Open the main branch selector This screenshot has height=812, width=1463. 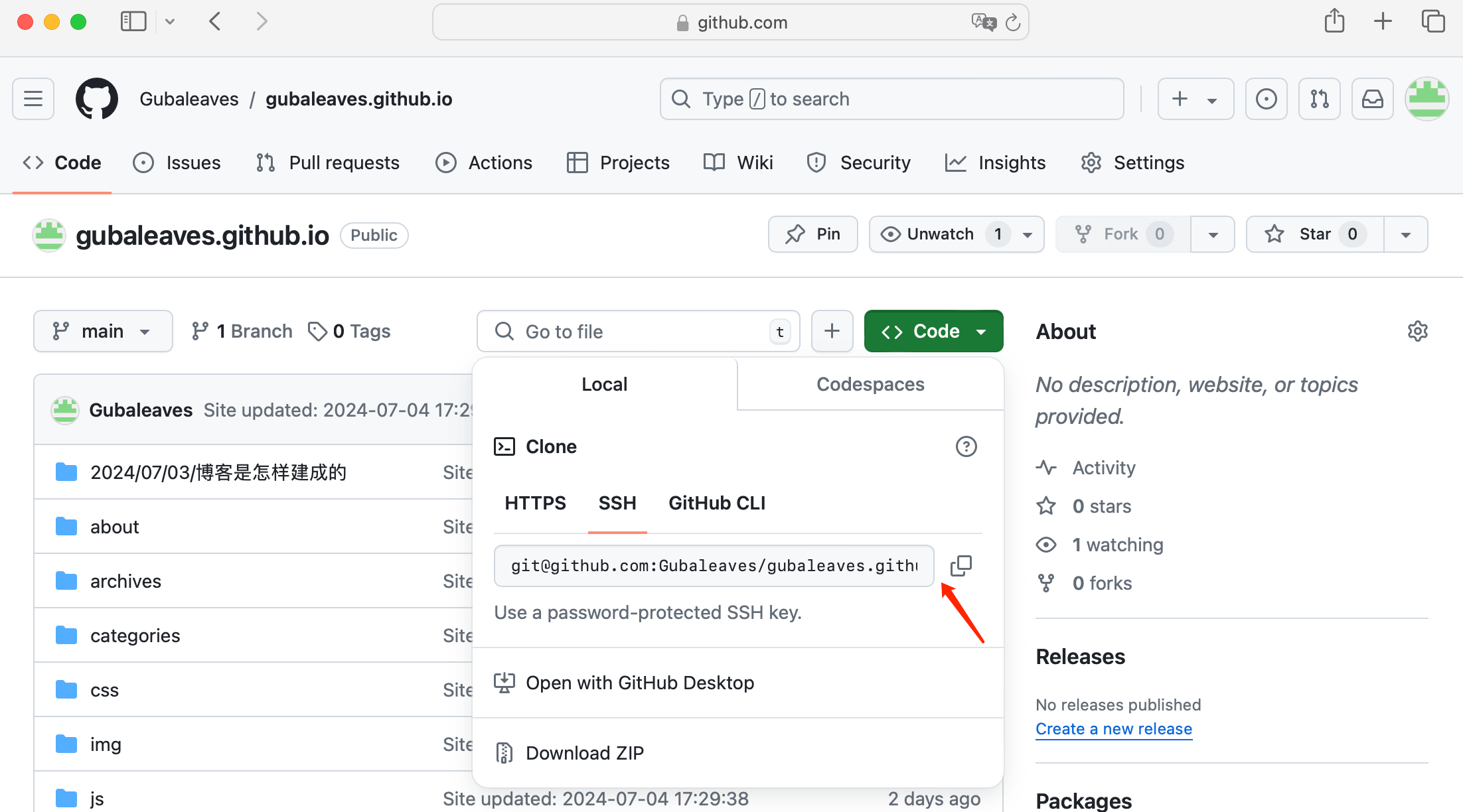[103, 331]
